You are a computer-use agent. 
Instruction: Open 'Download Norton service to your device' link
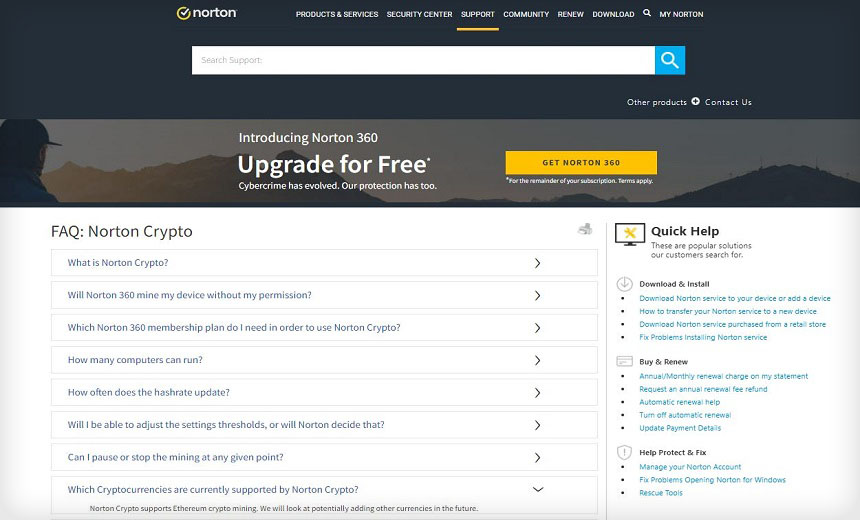tap(735, 298)
